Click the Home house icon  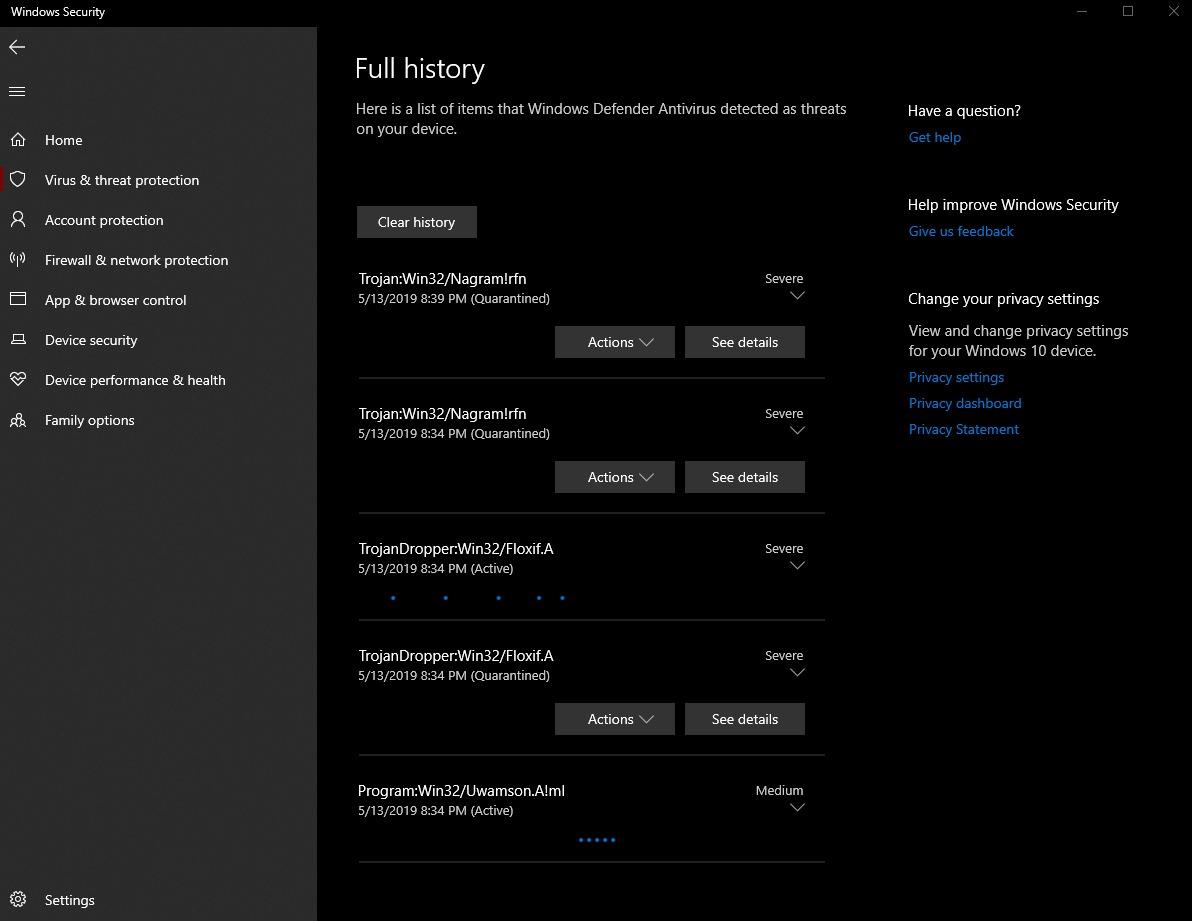point(18,140)
